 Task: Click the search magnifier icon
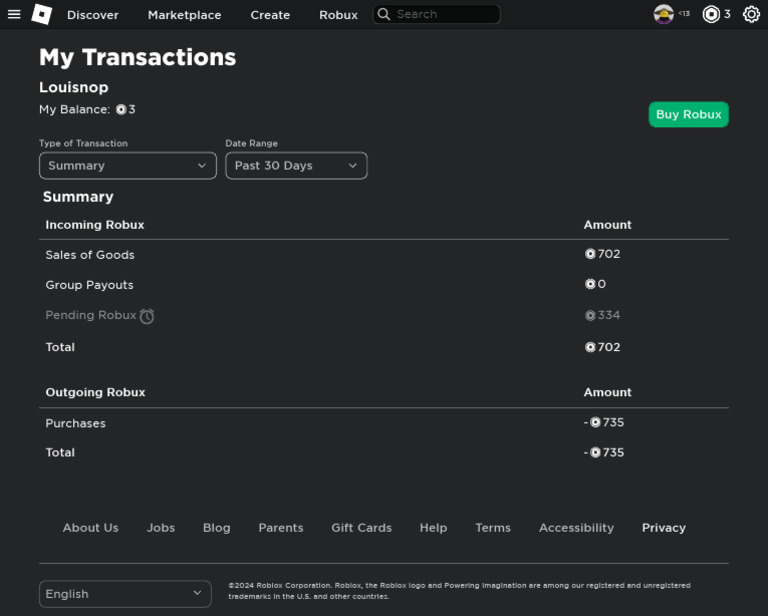(384, 14)
